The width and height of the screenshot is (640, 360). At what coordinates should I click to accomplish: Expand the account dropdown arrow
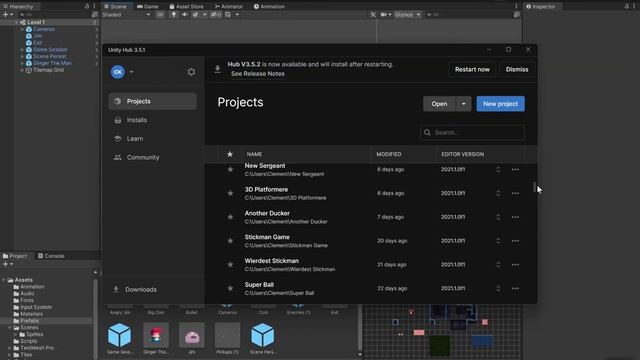click(131, 72)
